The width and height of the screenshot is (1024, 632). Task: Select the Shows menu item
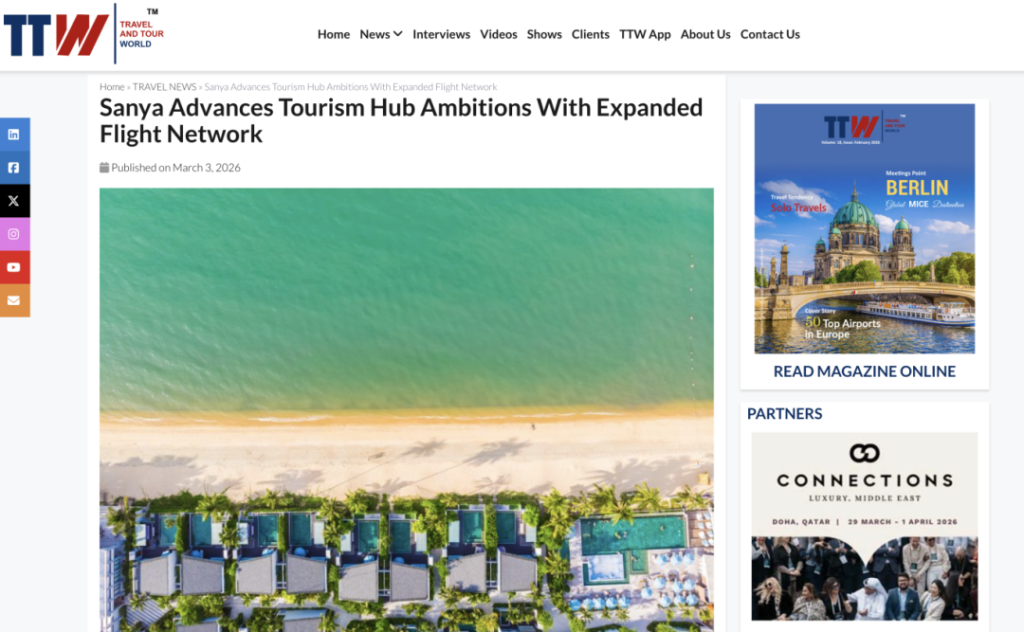click(544, 34)
